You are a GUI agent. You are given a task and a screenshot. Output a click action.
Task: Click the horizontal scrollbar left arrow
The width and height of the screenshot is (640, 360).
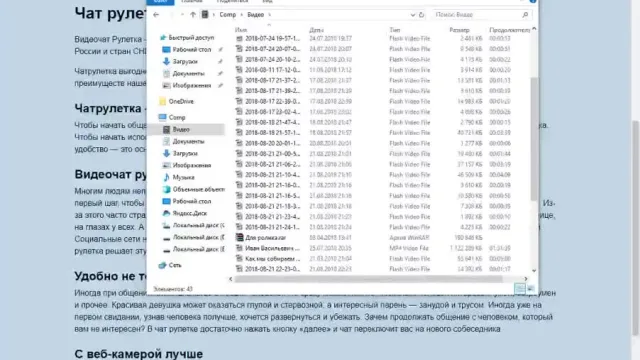click(x=231, y=279)
